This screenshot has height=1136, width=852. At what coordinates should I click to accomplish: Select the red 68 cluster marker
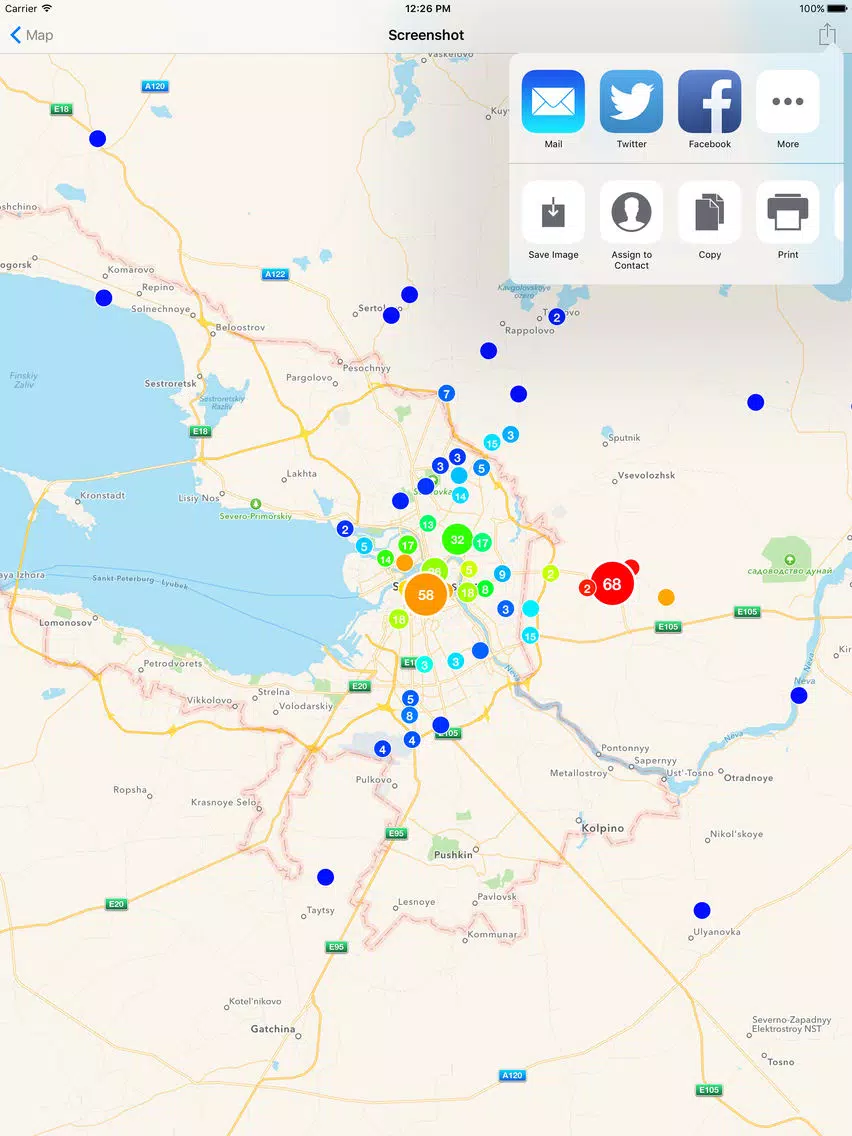(x=612, y=583)
